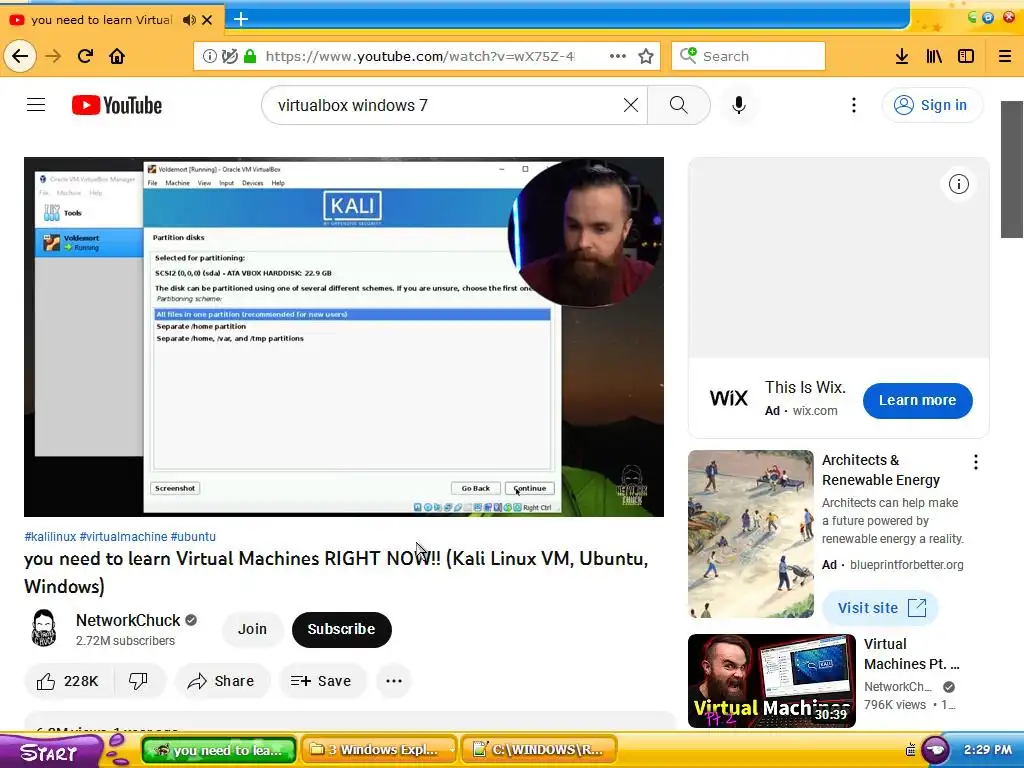Screen dimensions: 1024x768
Task: Show site information icon in address bar
Action: pyautogui.click(x=210, y=56)
